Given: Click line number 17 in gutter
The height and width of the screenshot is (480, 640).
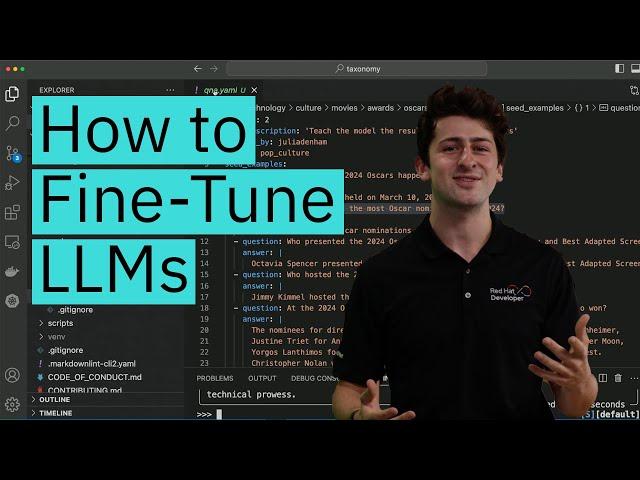Looking at the screenshot, I should coord(204,297).
